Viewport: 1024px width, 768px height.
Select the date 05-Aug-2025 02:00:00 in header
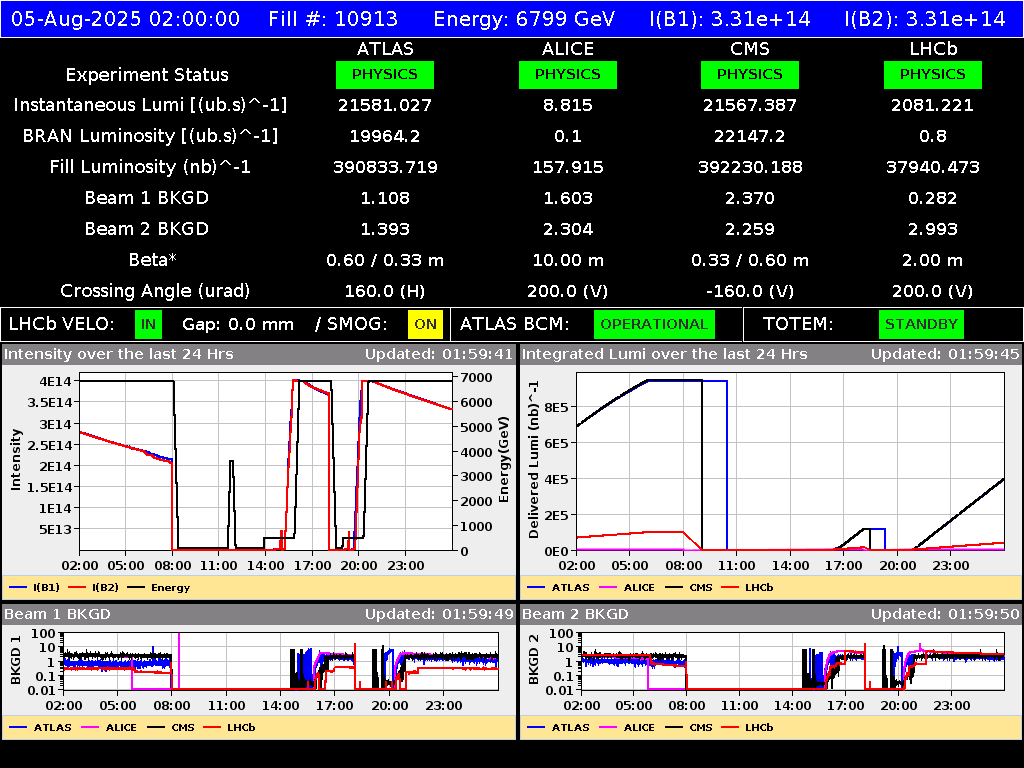point(125,19)
